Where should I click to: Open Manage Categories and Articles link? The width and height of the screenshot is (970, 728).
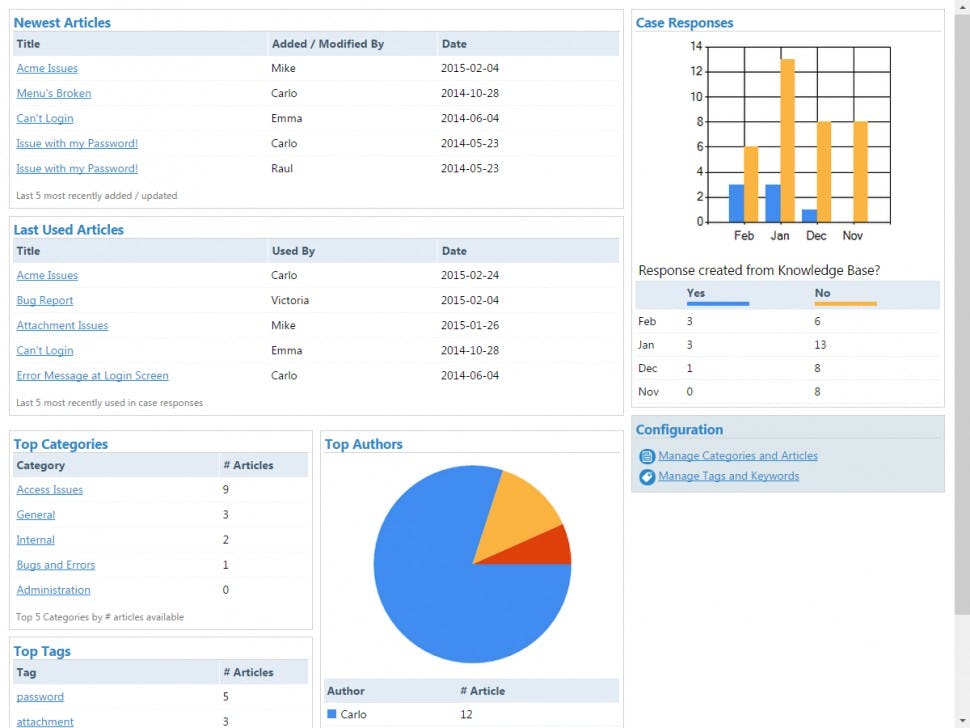[737, 456]
